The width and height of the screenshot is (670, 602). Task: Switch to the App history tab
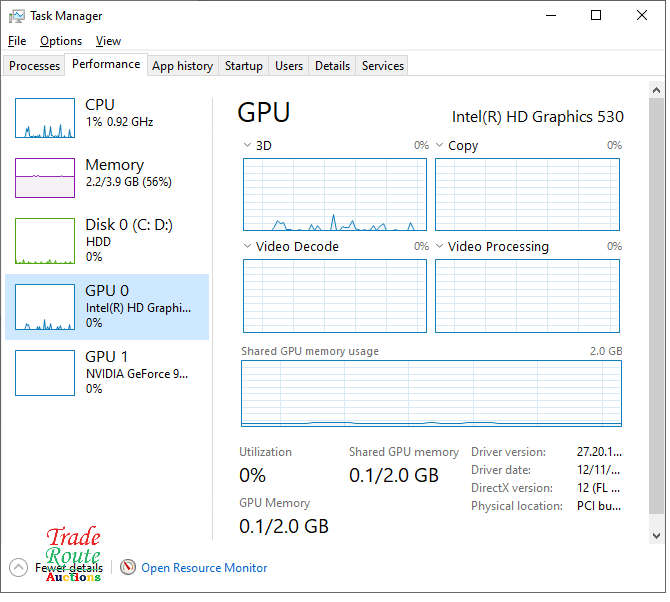pyautogui.click(x=182, y=66)
